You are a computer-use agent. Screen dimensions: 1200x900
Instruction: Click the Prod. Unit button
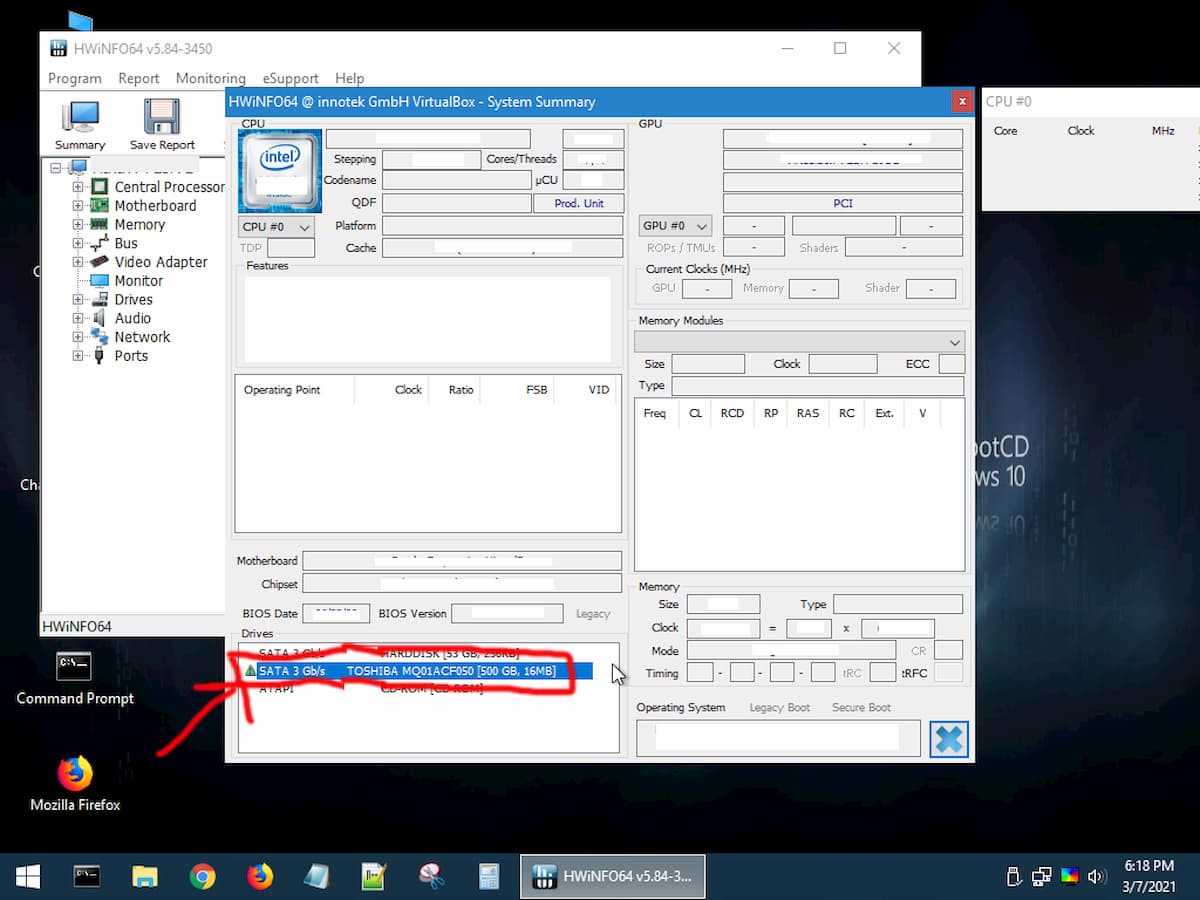click(x=580, y=203)
